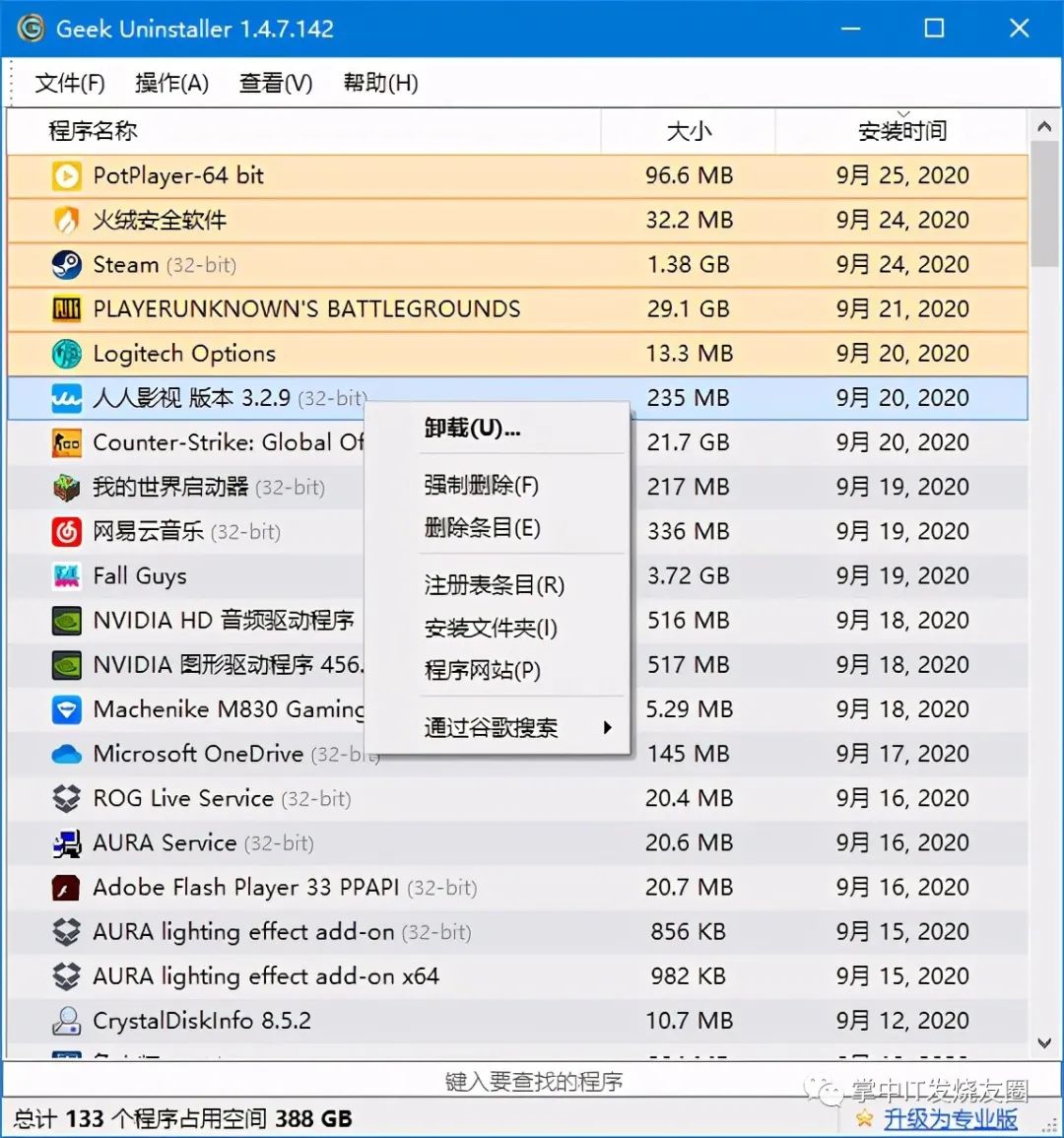Click the vertical scrollbar thumb
This screenshot has width=1064, height=1138.
[x=1044, y=205]
